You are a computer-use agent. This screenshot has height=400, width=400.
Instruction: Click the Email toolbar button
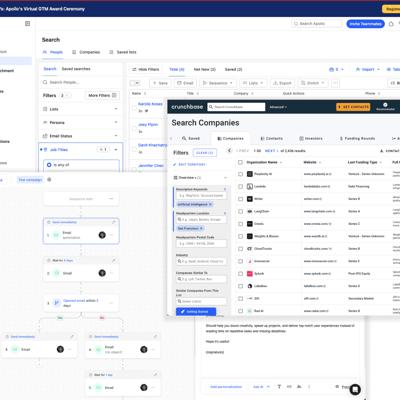coord(185,83)
